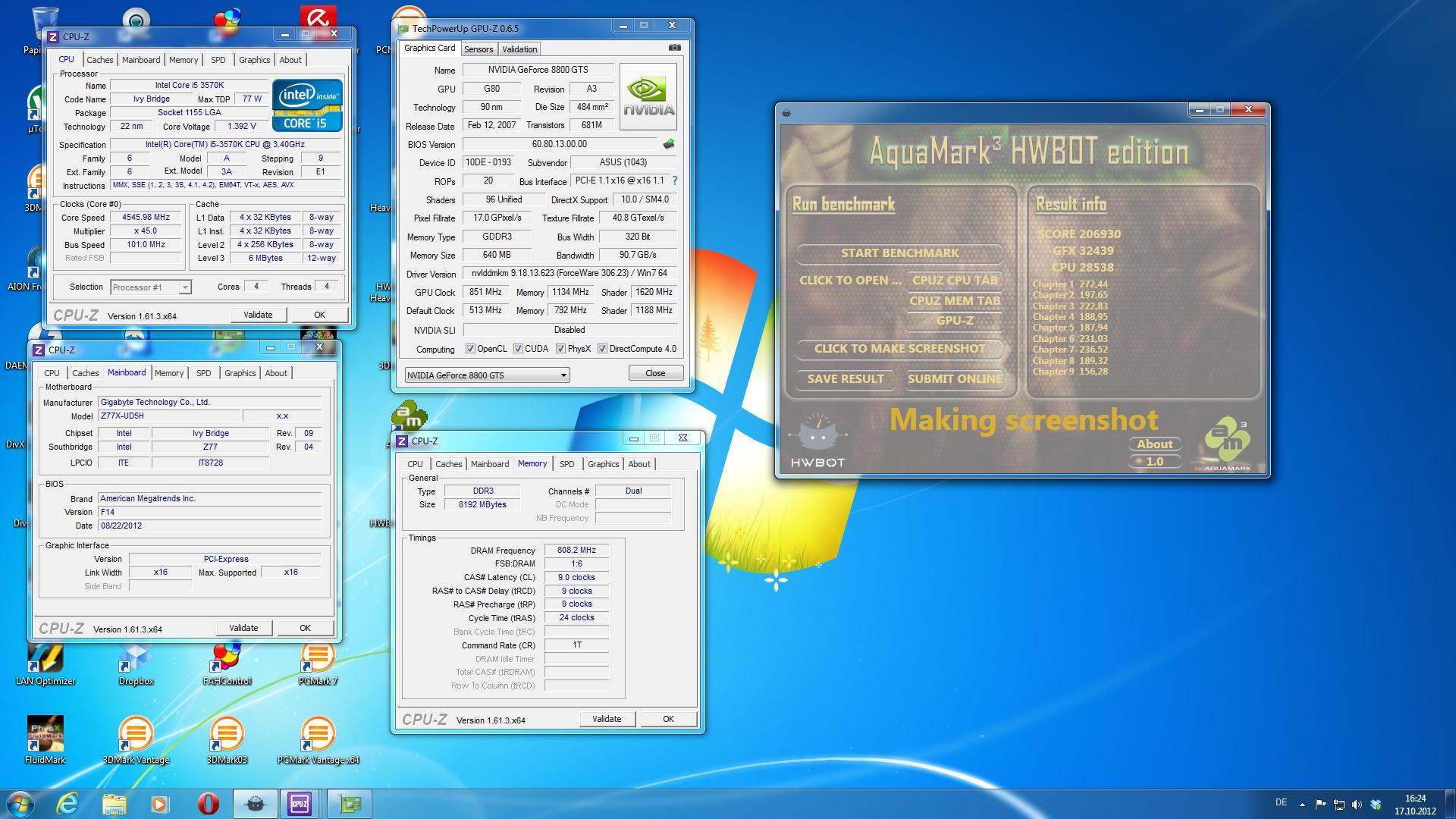Select the GPU-Z taskbar button

point(350,804)
